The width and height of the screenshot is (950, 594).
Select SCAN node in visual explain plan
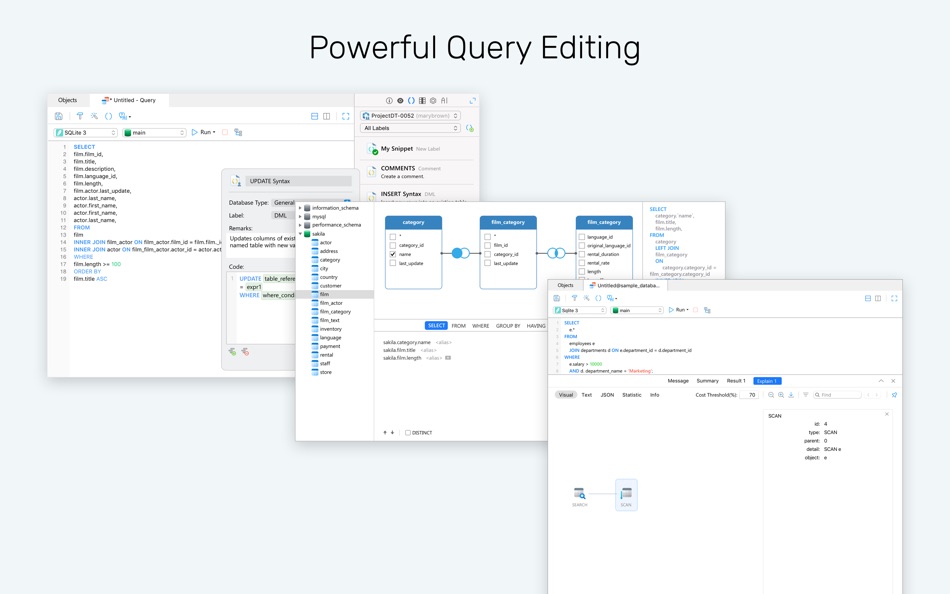(626, 495)
